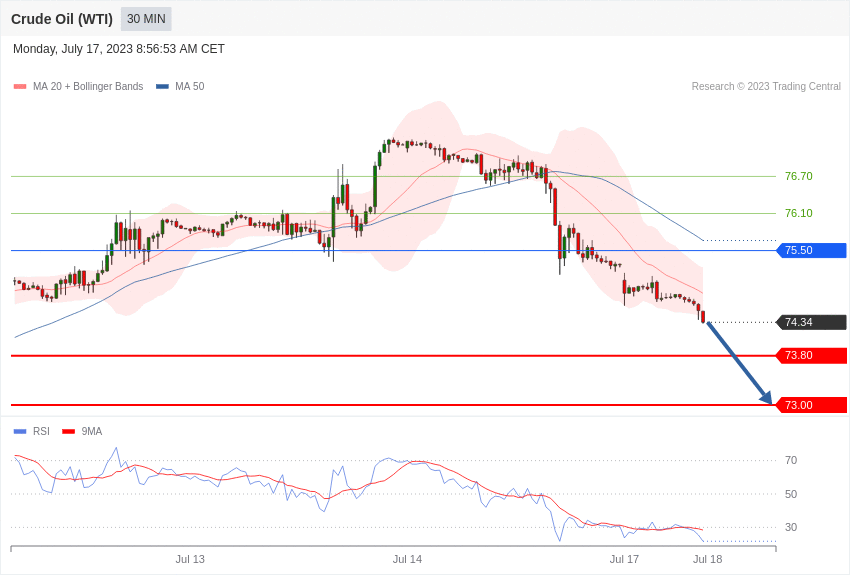The image size is (850, 576).
Task: Click the red 73.80 support price tag
Action: [812, 355]
